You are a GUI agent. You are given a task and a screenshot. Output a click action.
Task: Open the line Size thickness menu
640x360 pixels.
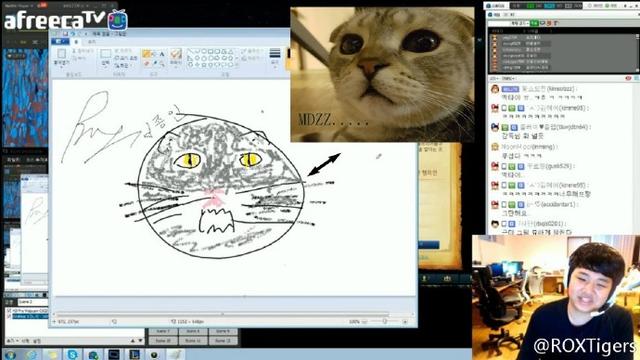pos(275,57)
